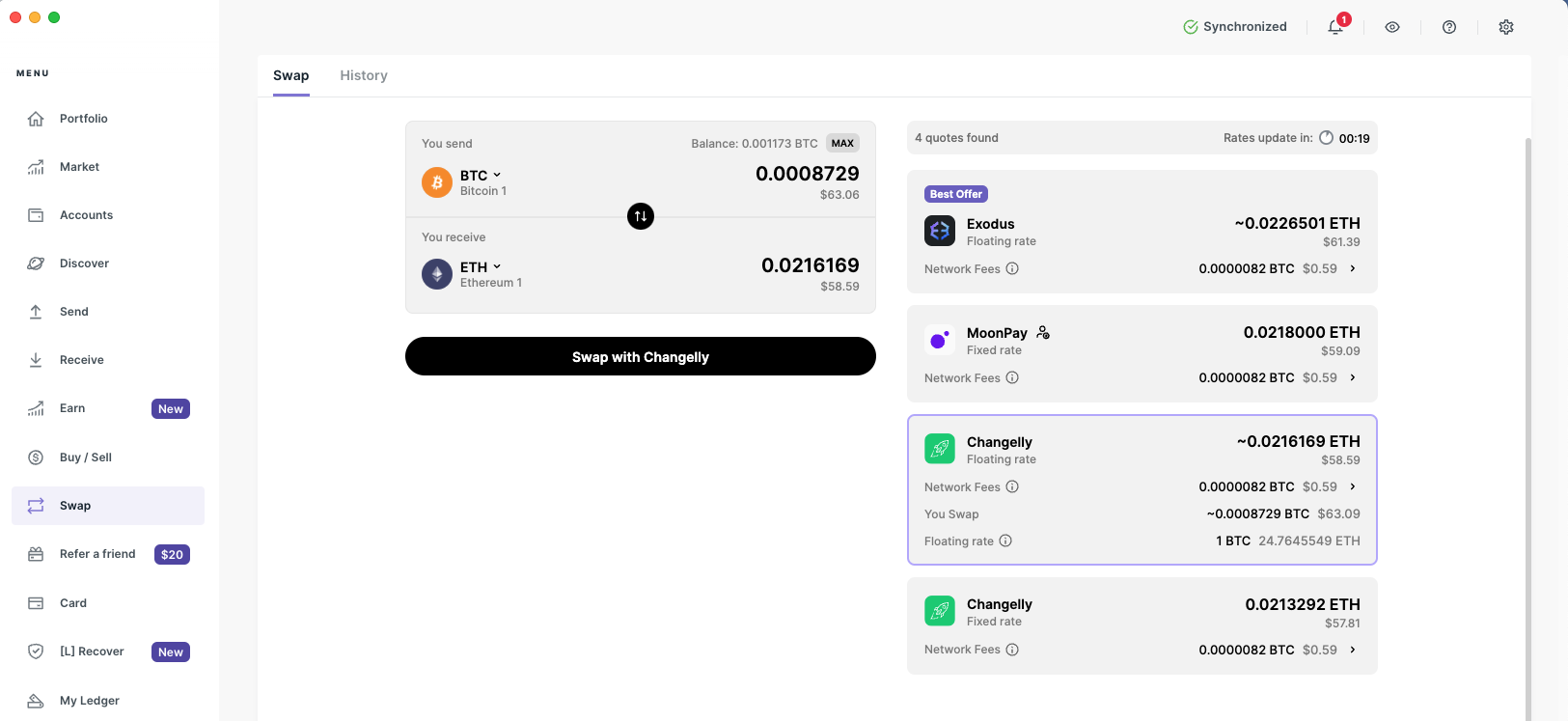Toggle discreet mode eye icon

(1392, 27)
